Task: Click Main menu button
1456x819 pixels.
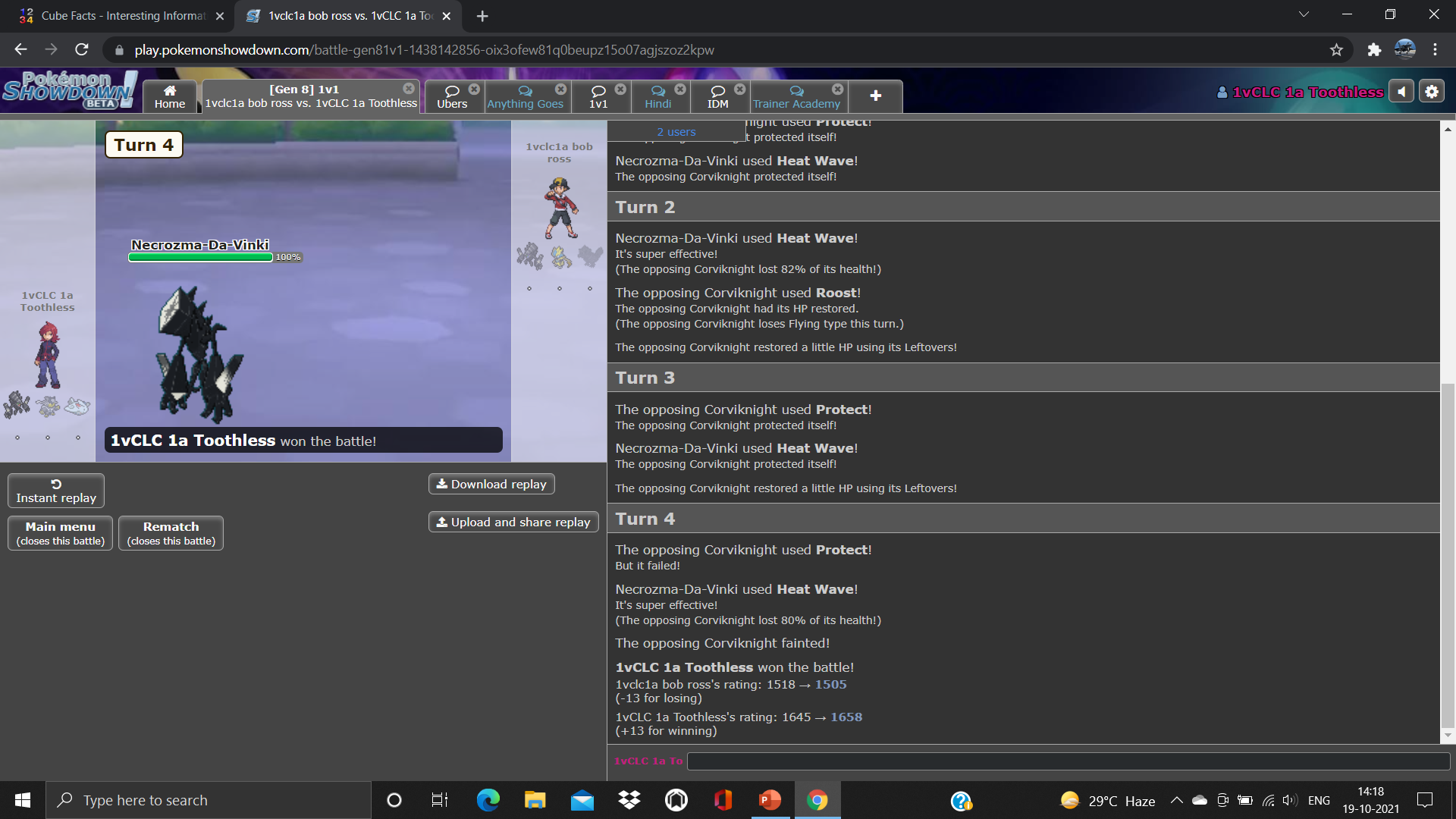Action: point(61,533)
